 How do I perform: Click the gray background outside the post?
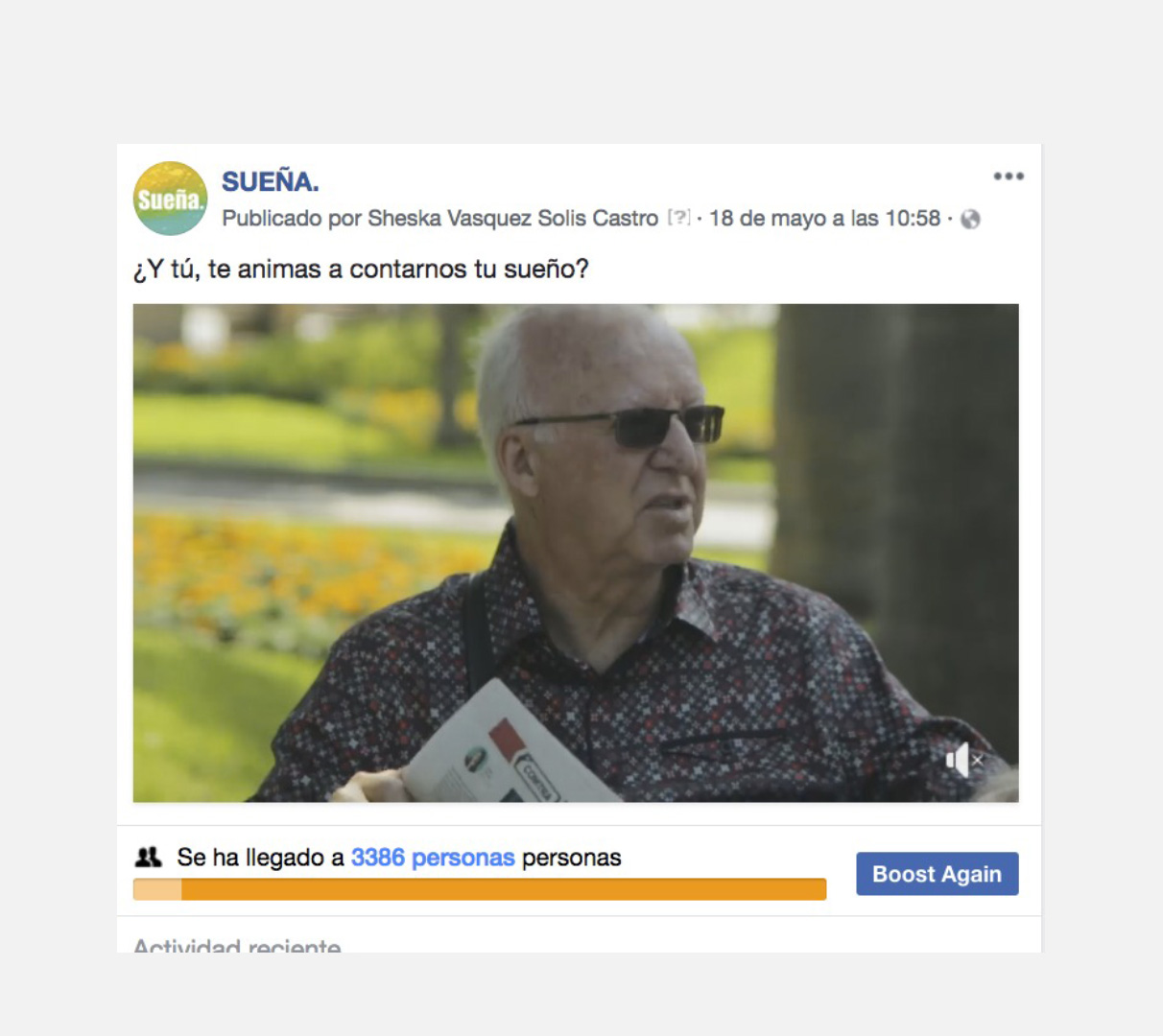coord(576,67)
